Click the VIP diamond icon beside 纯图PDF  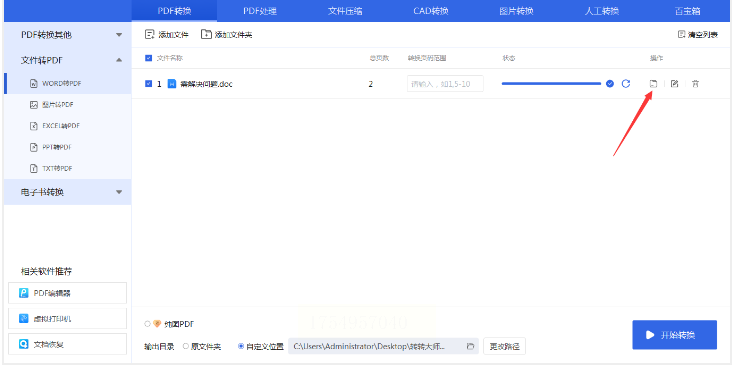pos(157,324)
